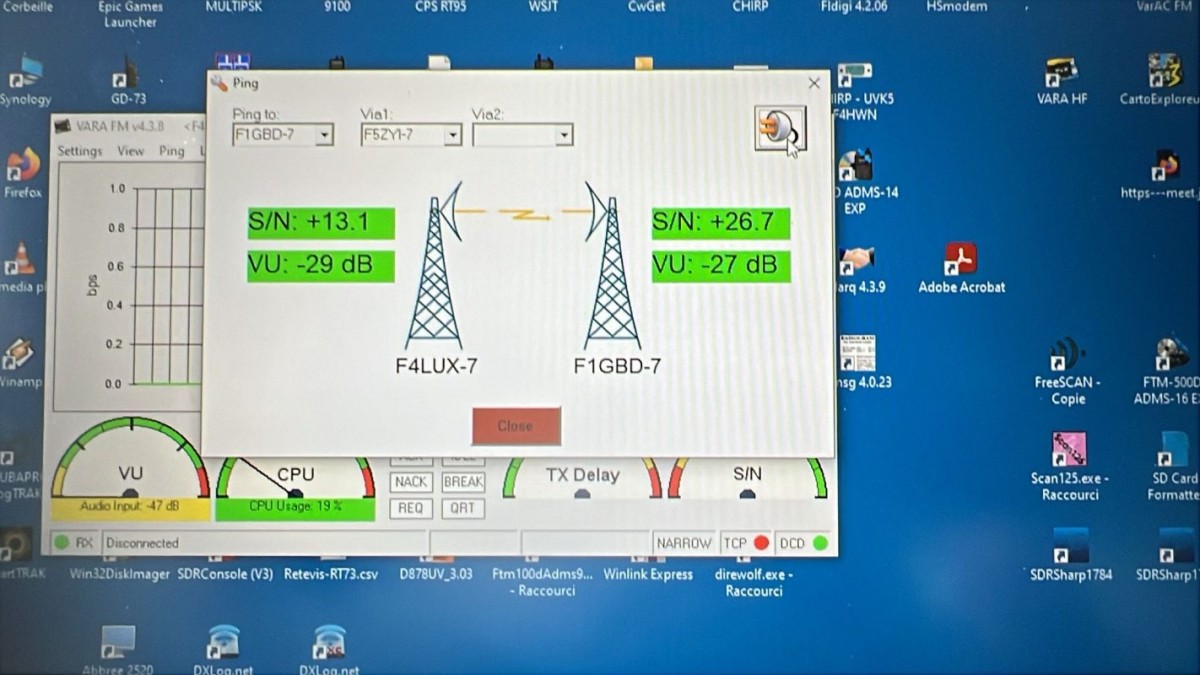Open Ping menu in VARA FM window
Image resolution: width=1200 pixels, height=675 pixels.
(172, 151)
